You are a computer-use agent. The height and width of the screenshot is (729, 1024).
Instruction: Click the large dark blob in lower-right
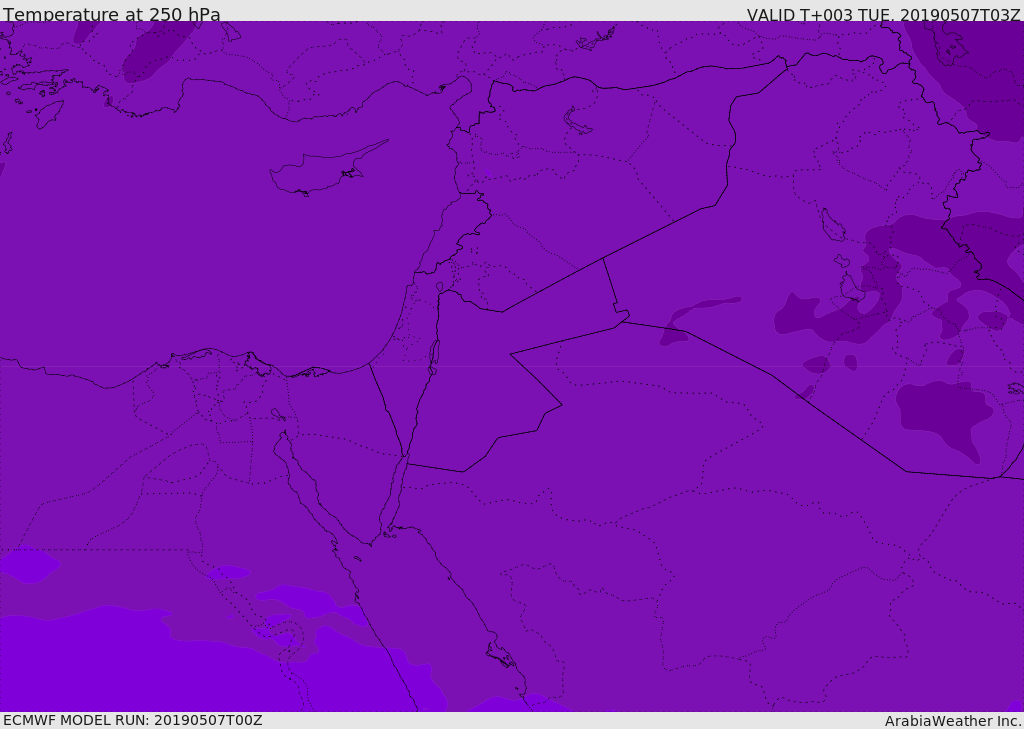(x=940, y=412)
